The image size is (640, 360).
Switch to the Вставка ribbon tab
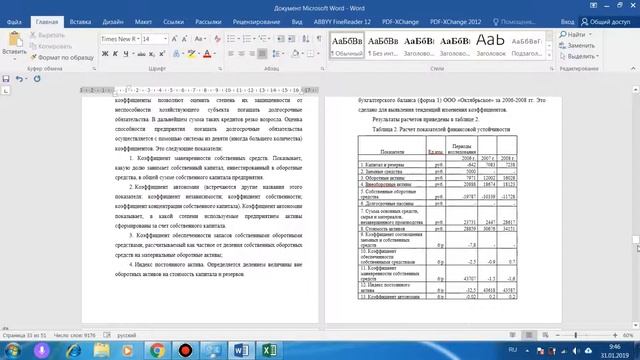point(80,22)
